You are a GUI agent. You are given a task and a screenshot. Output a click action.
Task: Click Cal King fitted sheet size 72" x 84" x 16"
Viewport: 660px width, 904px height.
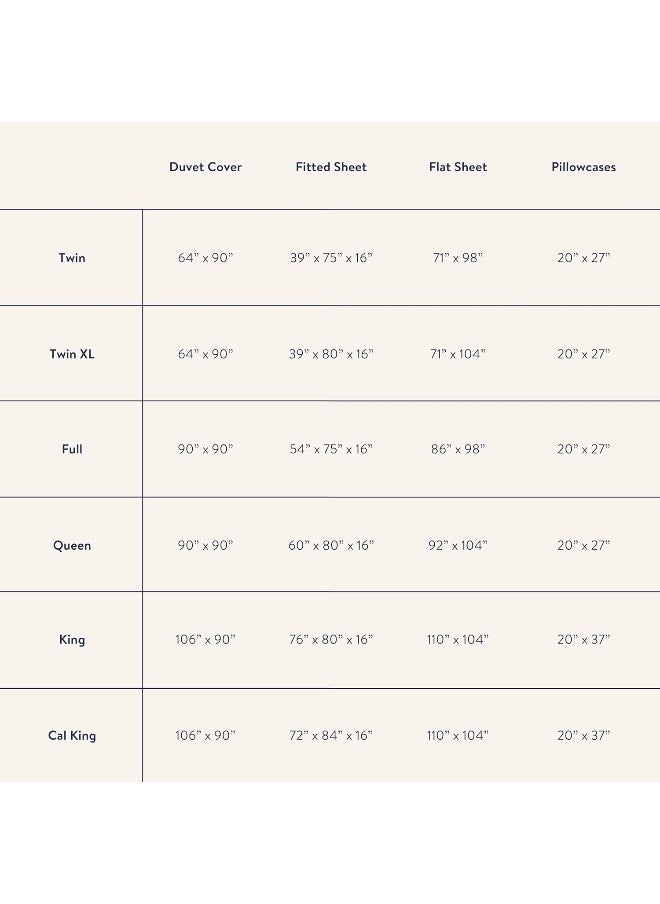pyautogui.click(x=331, y=735)
